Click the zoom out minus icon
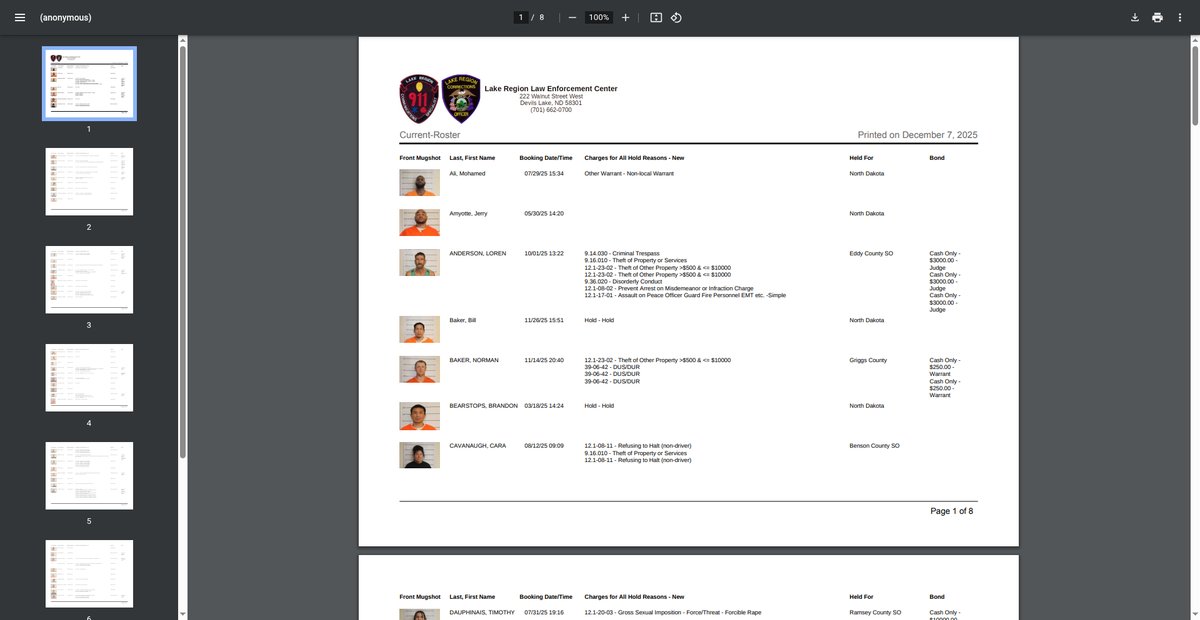This screenshot has height=620, width=1200. point(572,17)
